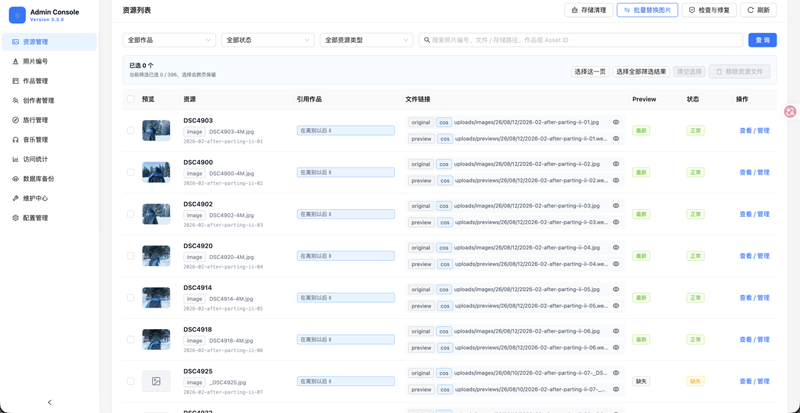Click eye icon for original after-parting-ii-02.jpg

(x=616, y=164)
